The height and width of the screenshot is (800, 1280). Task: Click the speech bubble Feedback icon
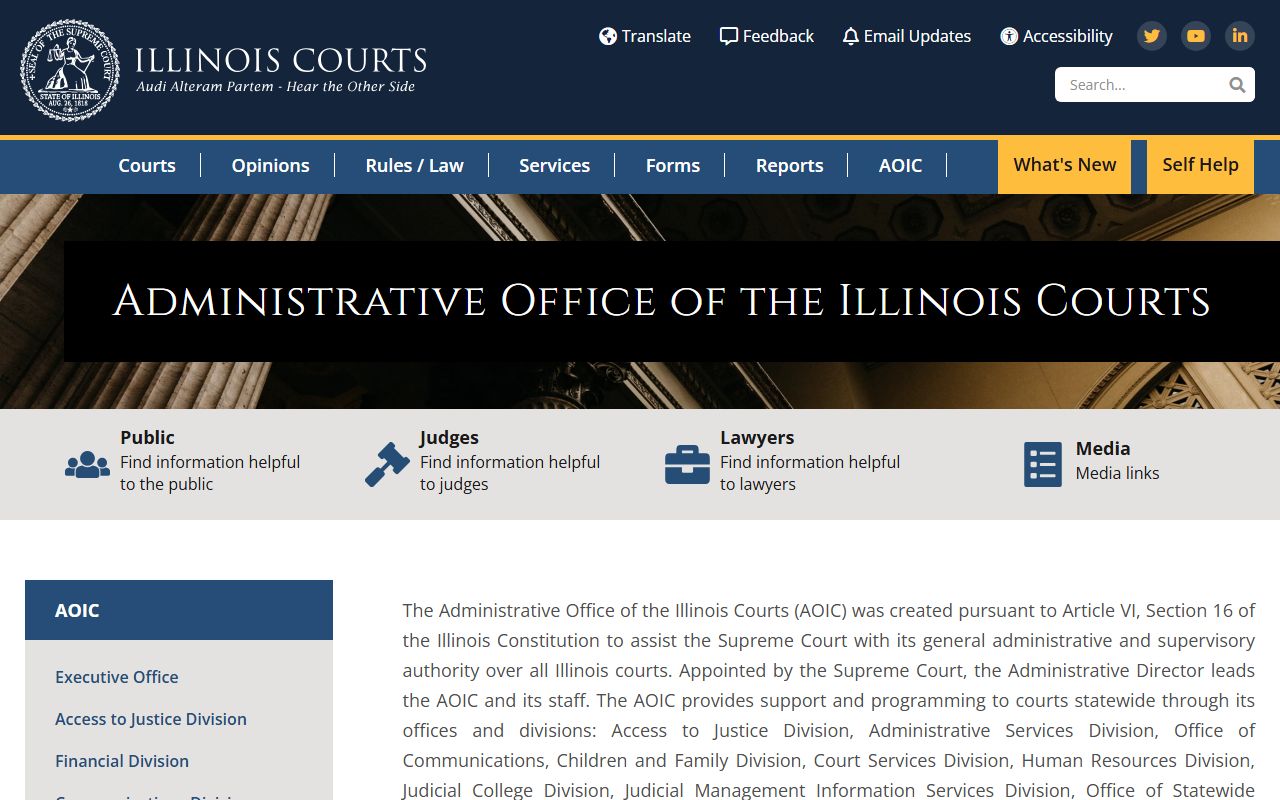[x=729, y=36]
